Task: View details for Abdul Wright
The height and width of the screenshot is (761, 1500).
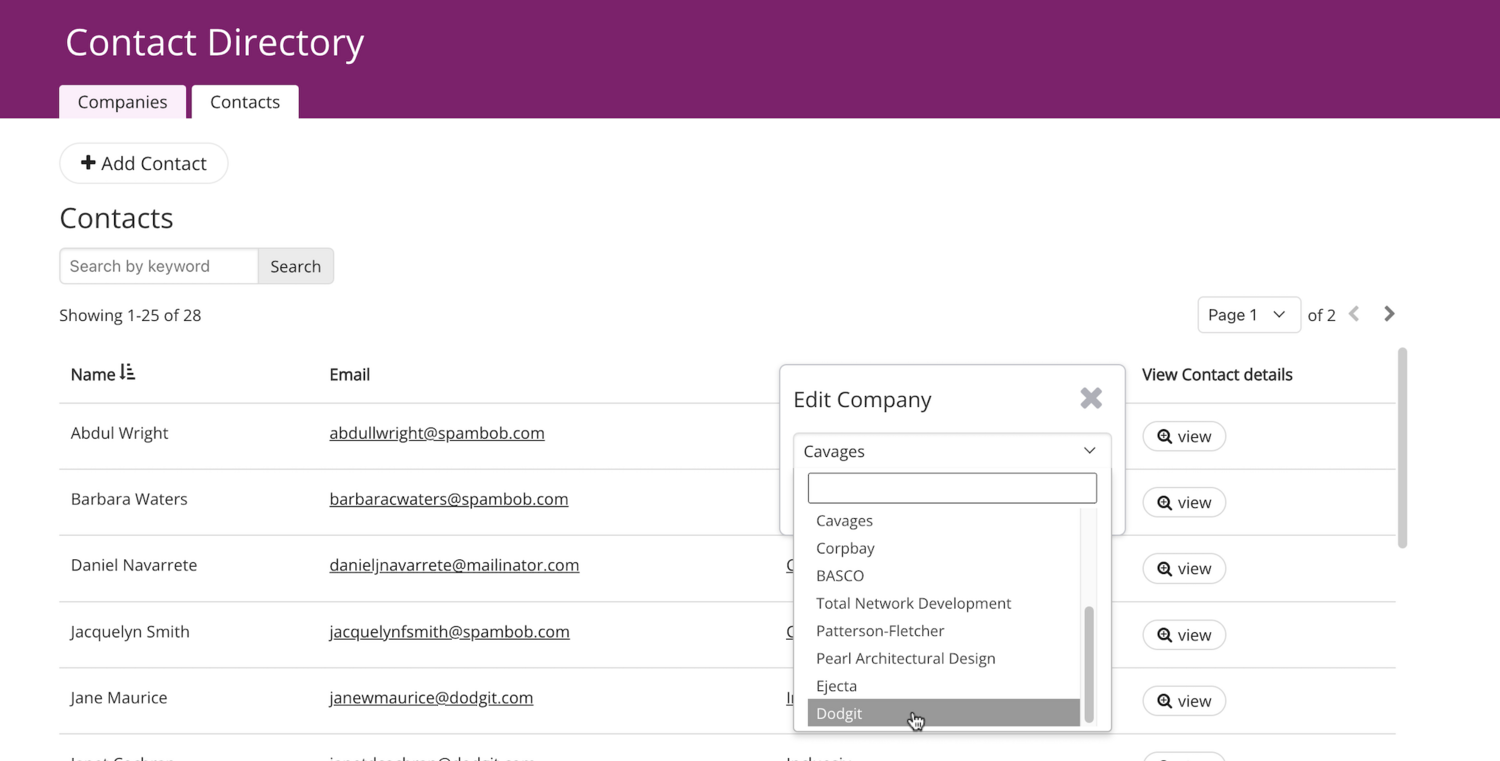Action: [1183, 436]
